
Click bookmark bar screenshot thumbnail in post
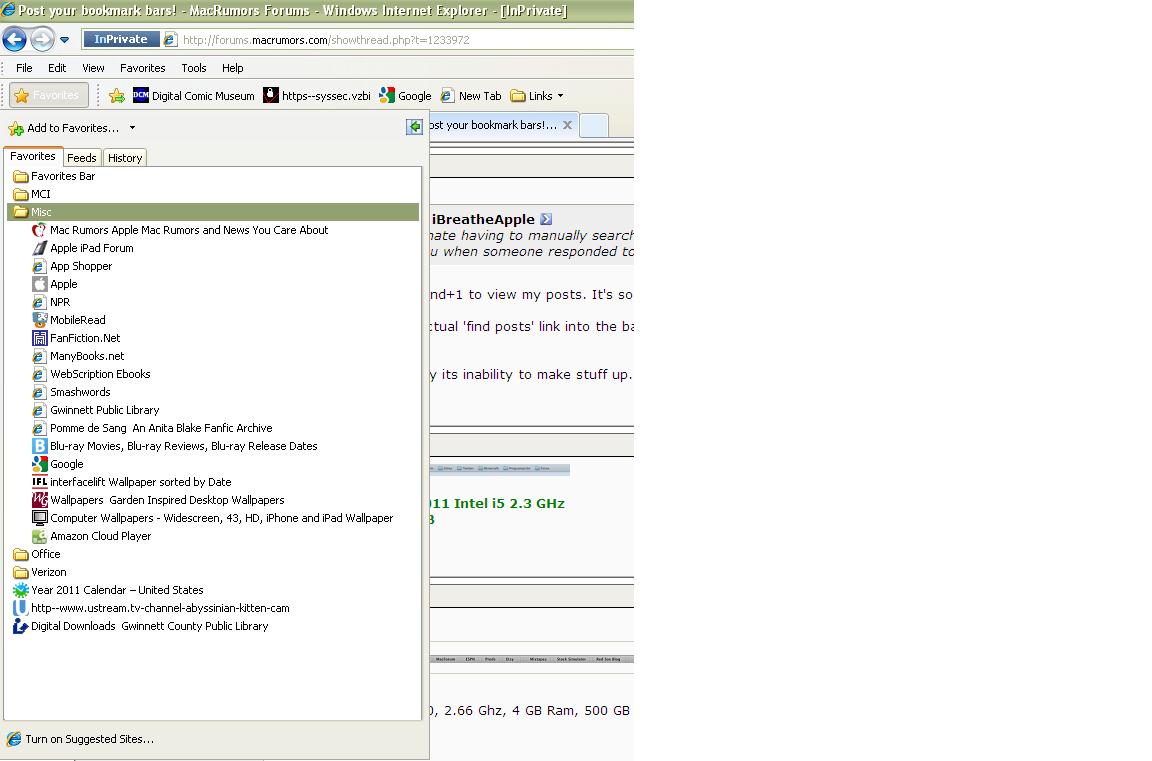tap(500, 469)
